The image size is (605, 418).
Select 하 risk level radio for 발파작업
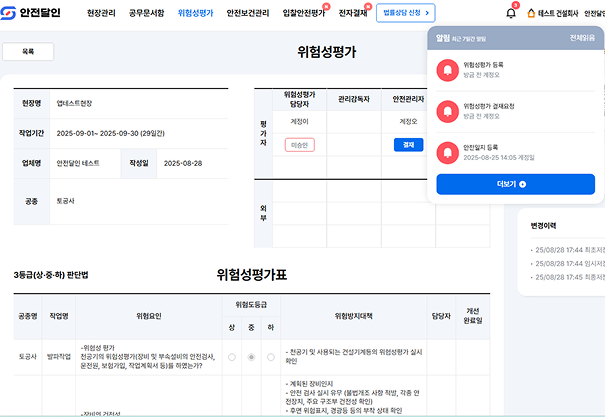click(x=270, y=356)
